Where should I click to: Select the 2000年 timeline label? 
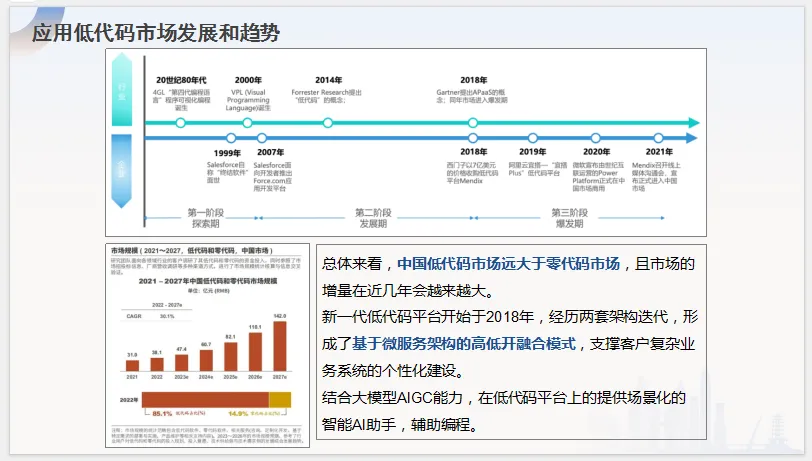[248, 80]
